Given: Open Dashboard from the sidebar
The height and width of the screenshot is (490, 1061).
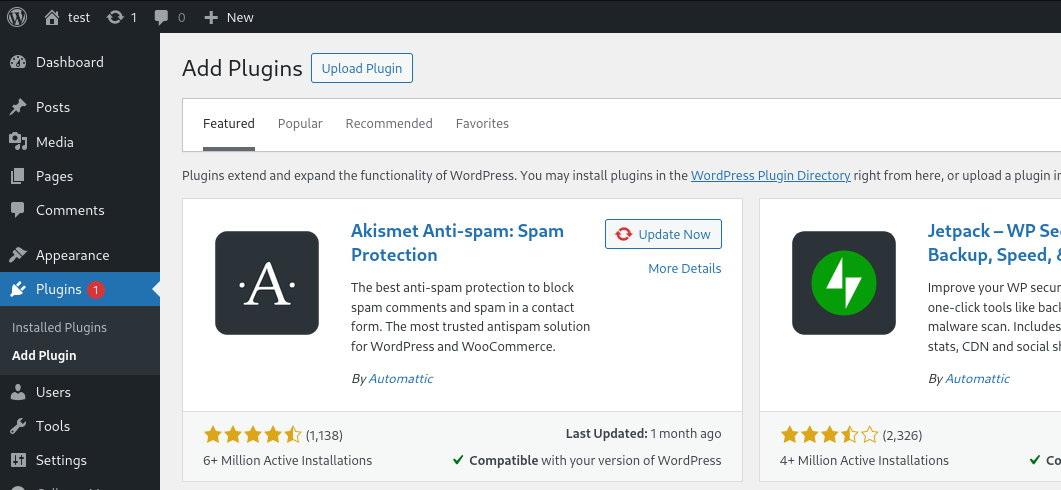Looking at the screenshot, I should [x=69, y=62].
